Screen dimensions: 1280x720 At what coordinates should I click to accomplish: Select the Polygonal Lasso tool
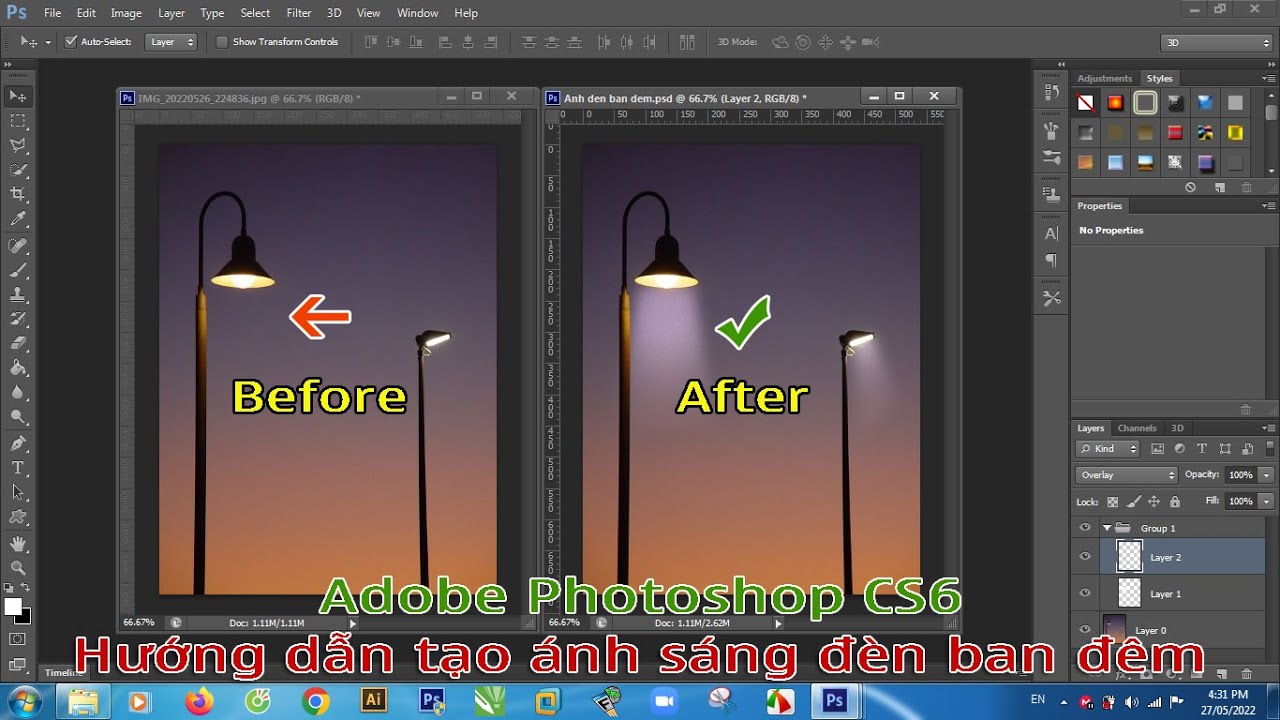18,146
